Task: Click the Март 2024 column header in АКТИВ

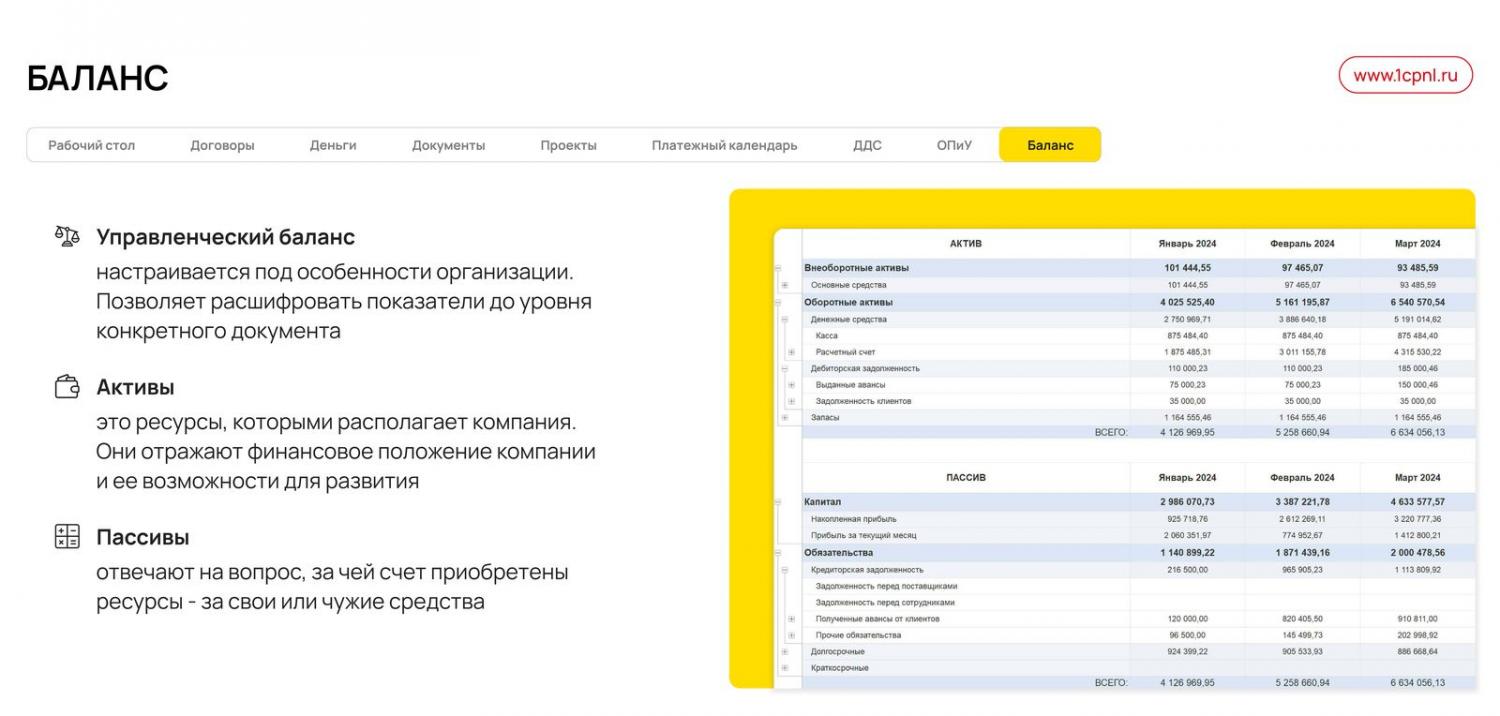Action: tap(1417, 244)
